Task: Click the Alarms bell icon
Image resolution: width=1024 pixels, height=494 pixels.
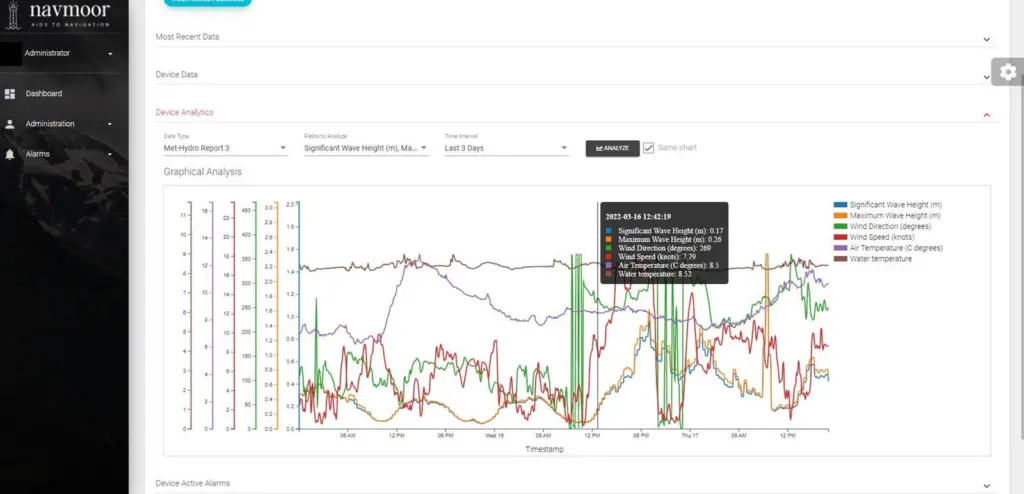Action: coord(10,154)
